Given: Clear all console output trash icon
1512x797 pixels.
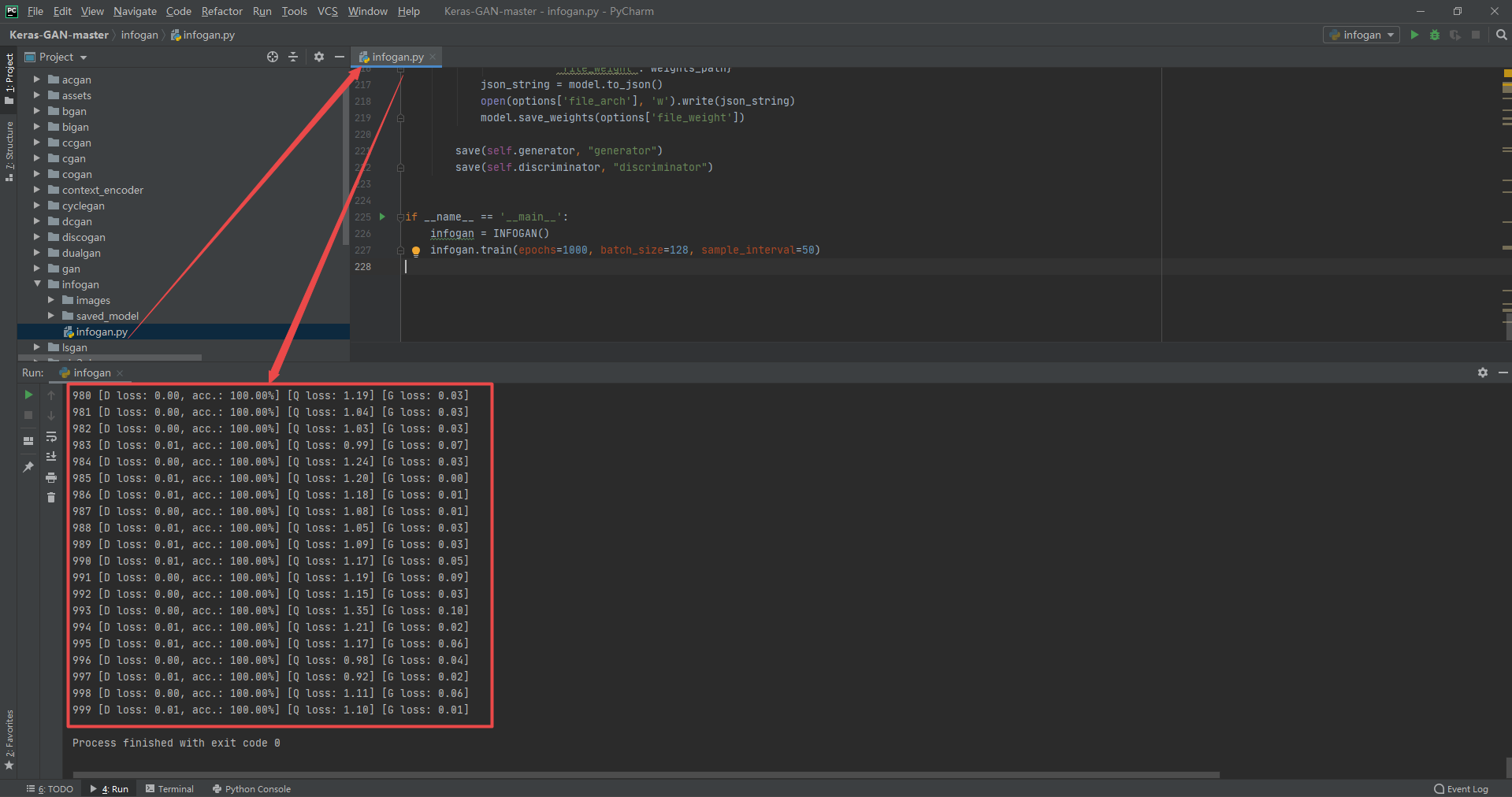Looking at the screenshot, I should (x=51, y=498).
